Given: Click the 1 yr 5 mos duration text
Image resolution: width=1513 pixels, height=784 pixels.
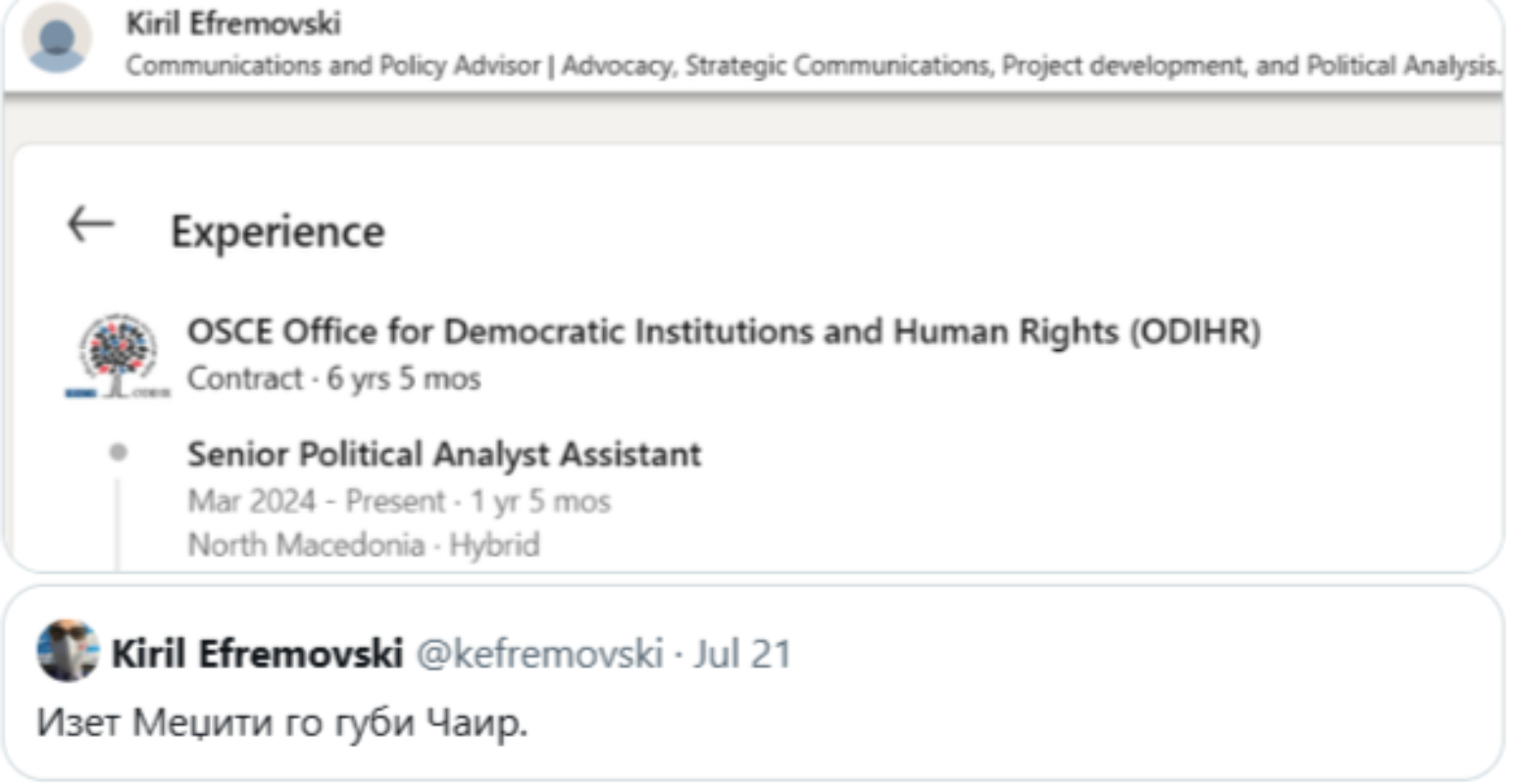Looking at the screenshot, I should 539,502.
